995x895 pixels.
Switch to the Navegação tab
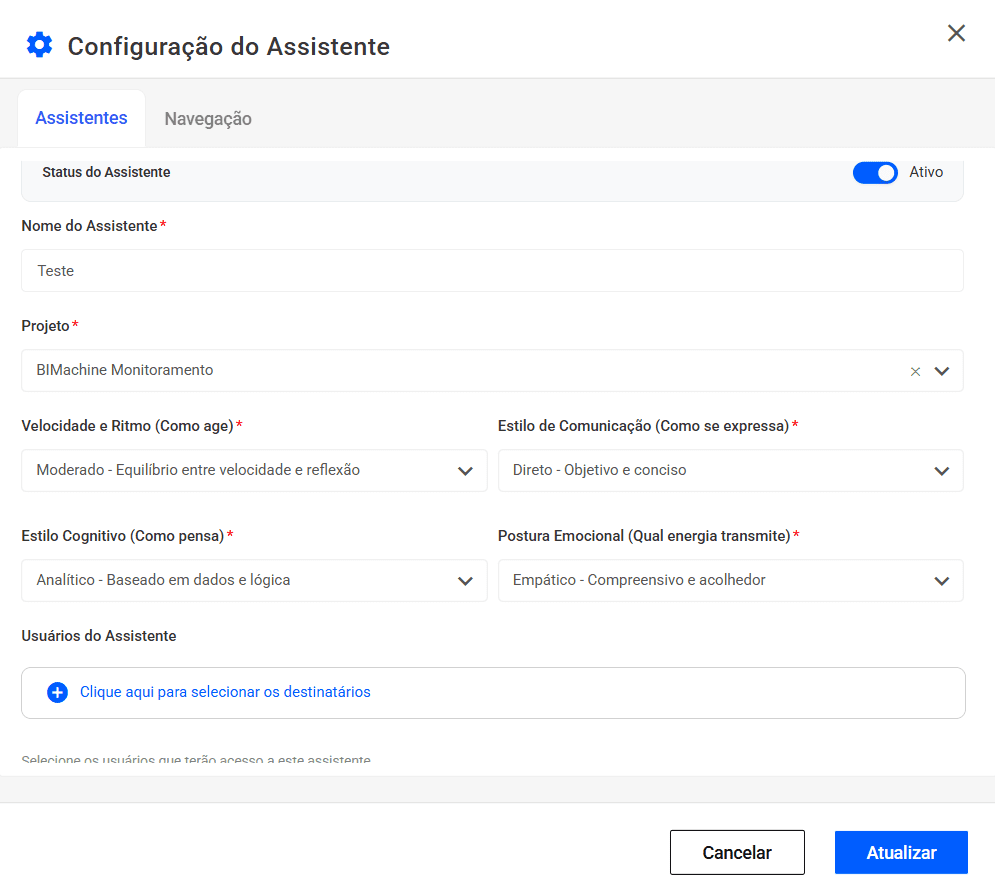click(208, 119)
